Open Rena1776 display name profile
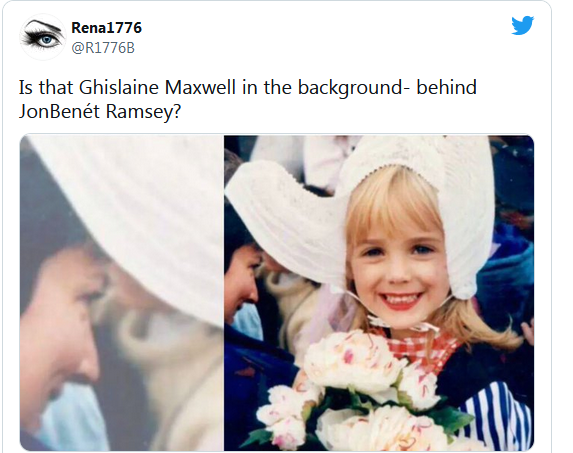The image size is (573, 453). tap(106, 28)
